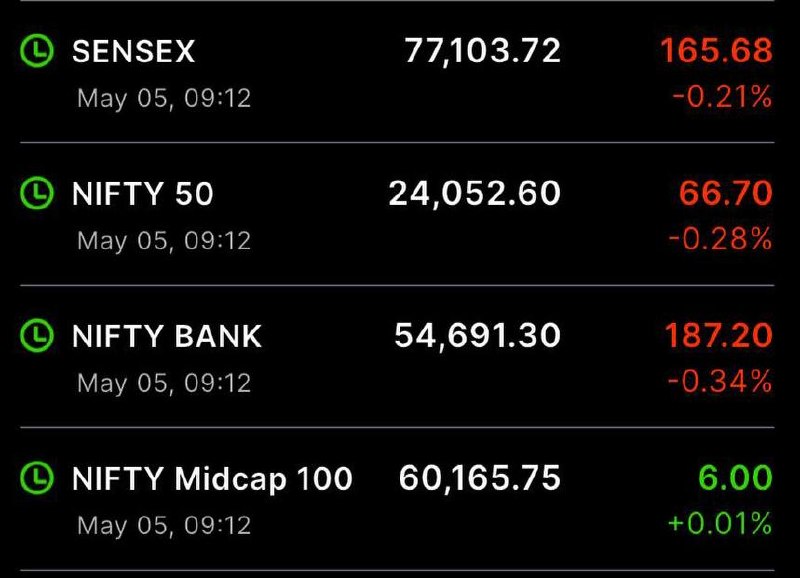Click the +0.01% percentage for Midcap 100

coord(719,523)
